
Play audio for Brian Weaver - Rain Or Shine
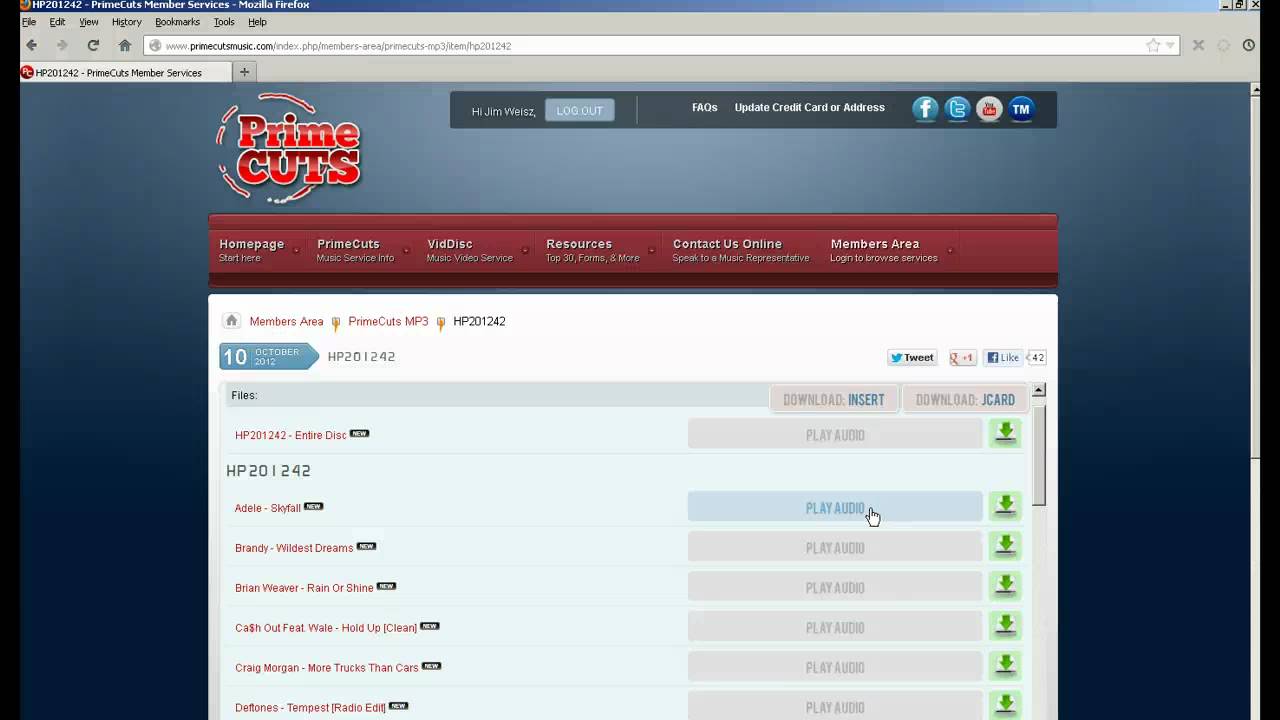(835, 587)
